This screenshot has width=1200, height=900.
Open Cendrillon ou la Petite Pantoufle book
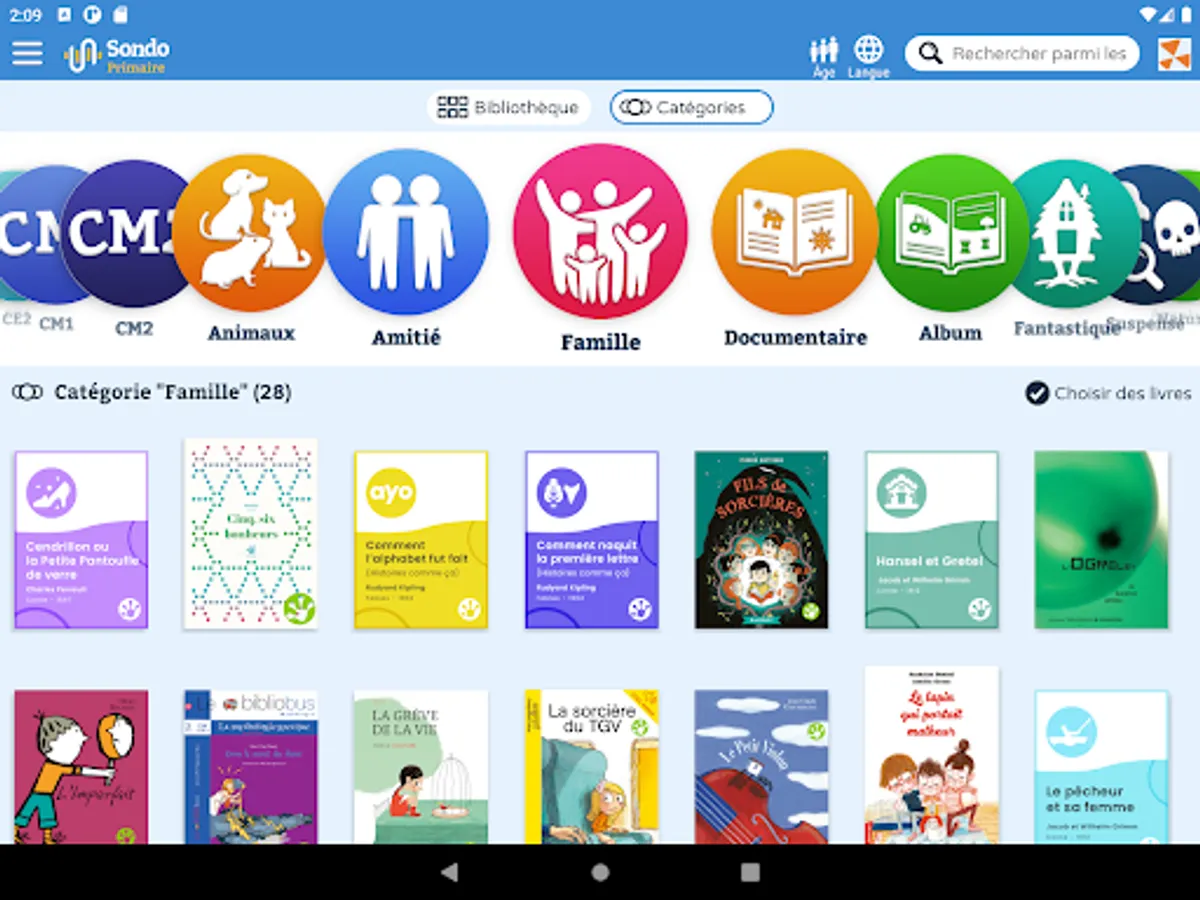81,540
